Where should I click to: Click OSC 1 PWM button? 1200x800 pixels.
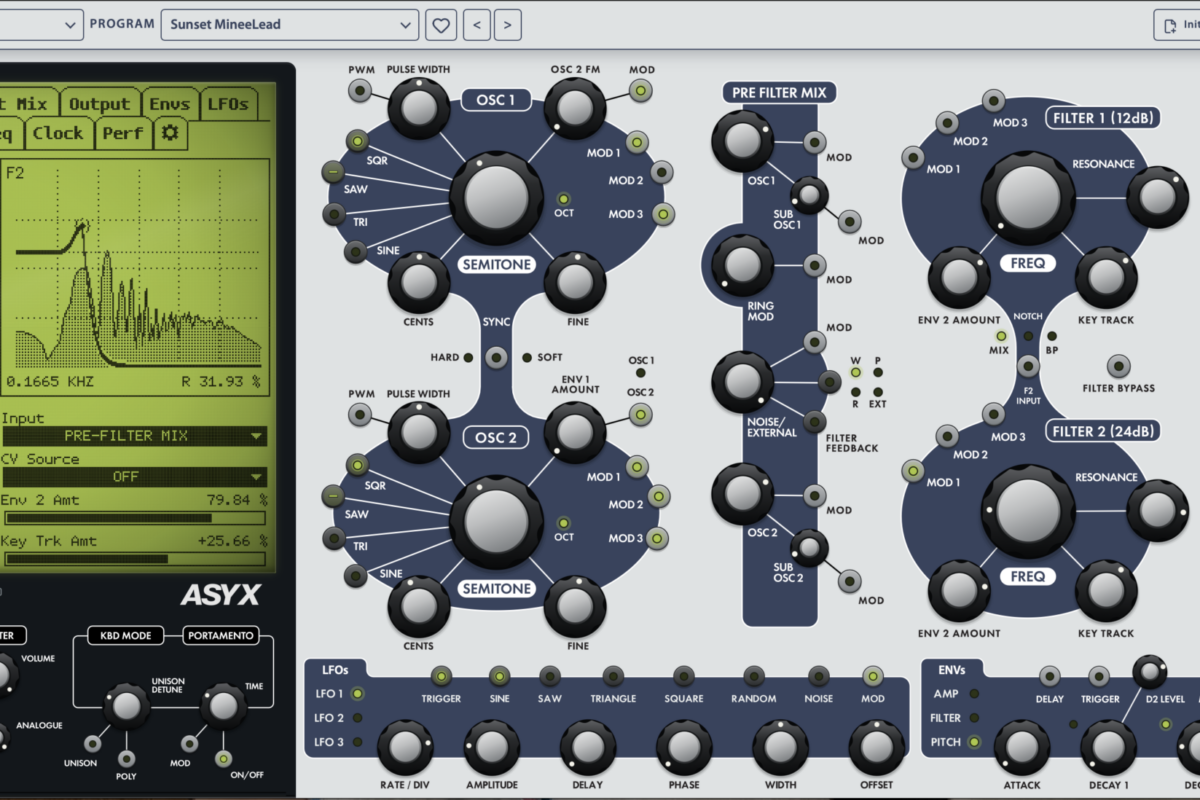pos(360,92)
